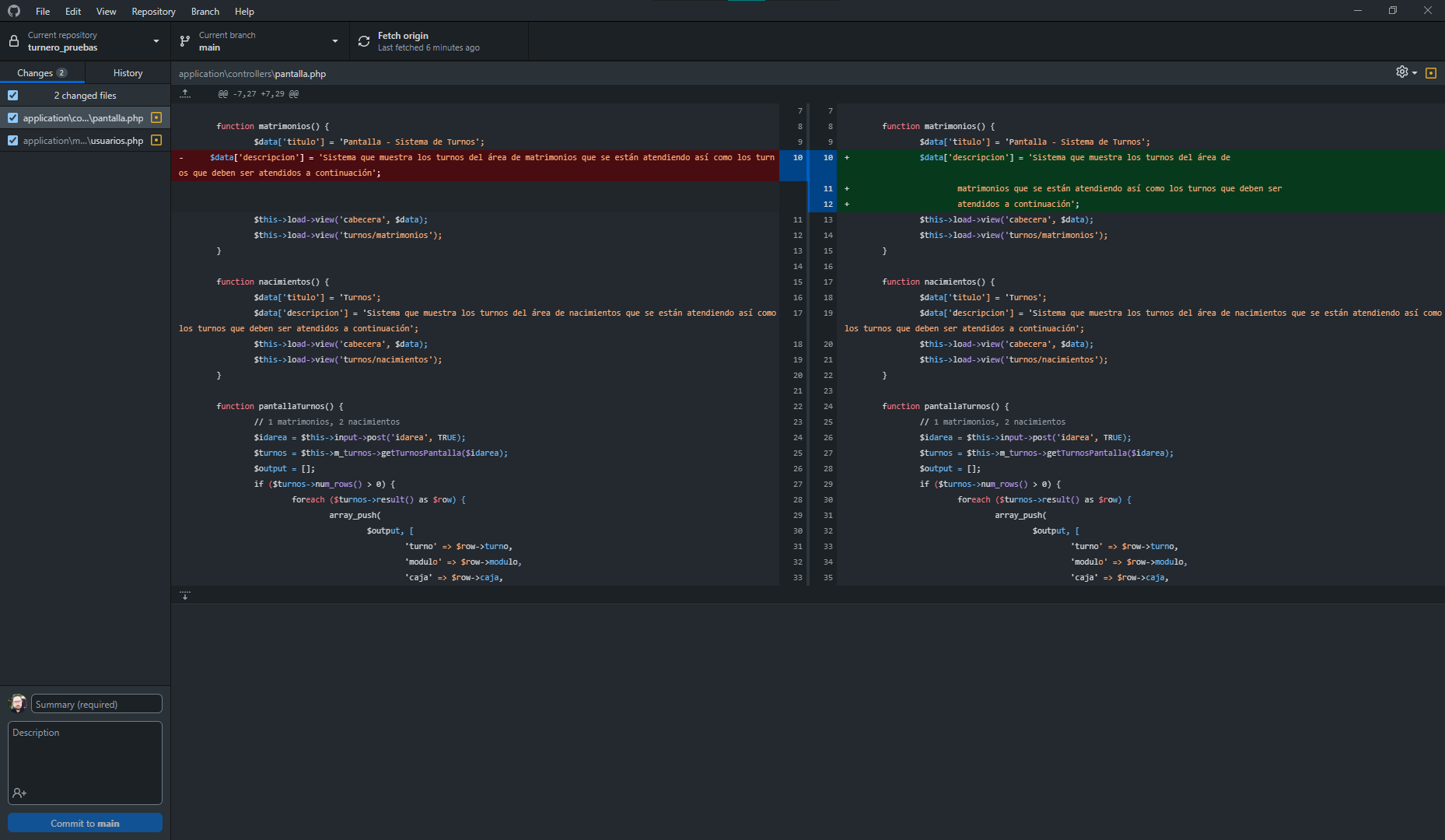Click the modified status icon beside usuarios.php
Screen dimensions: 1445x840
pos(156,141)
